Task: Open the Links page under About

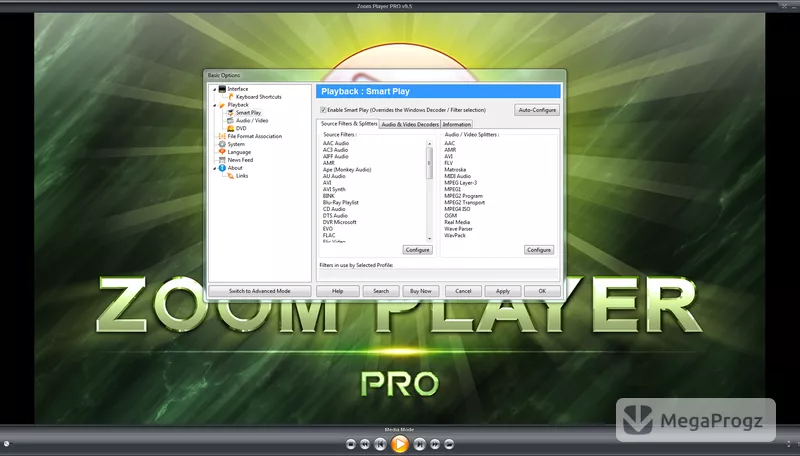Action: [x=242, y=176]
